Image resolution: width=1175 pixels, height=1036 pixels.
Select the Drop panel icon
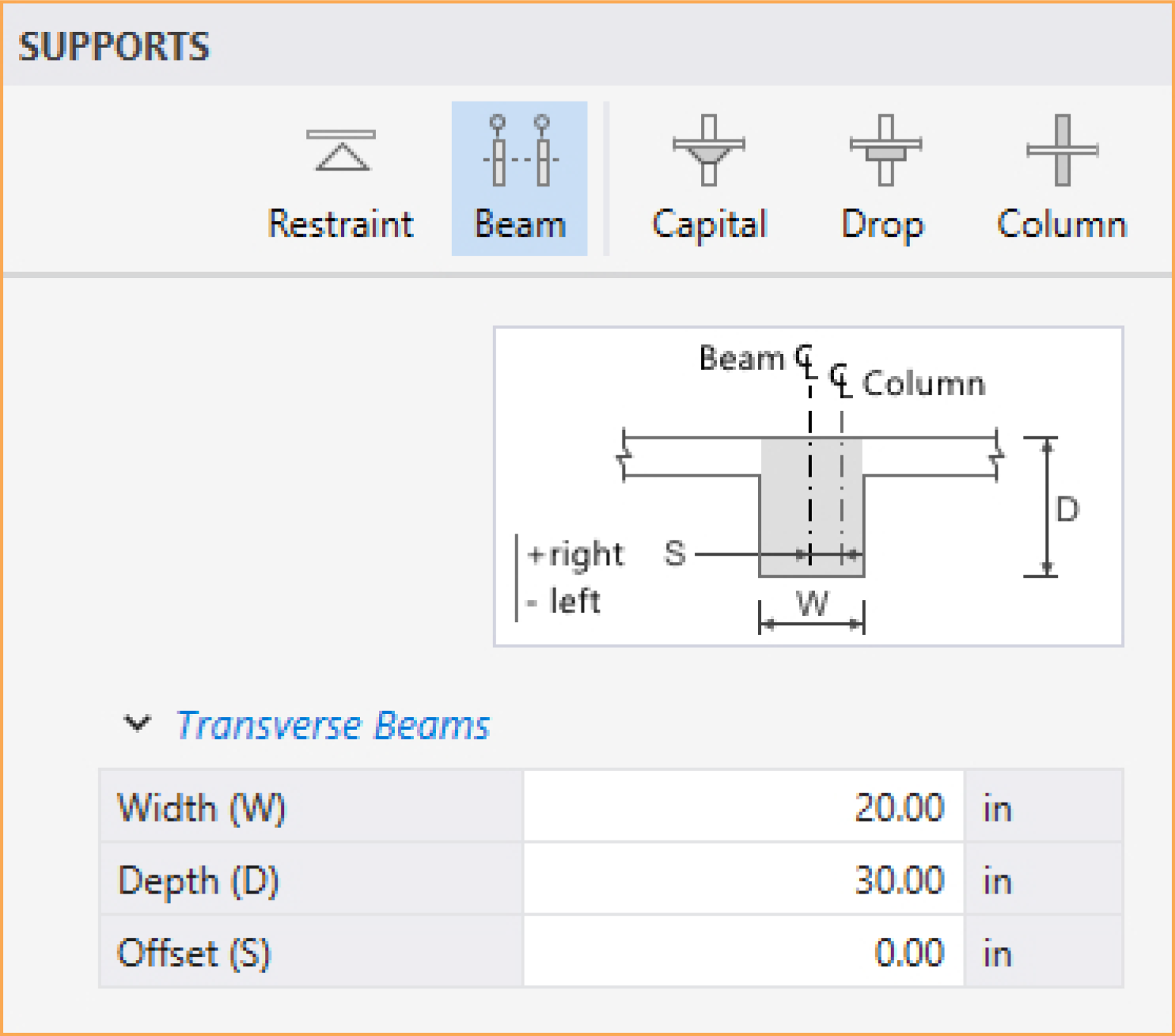(885, 150)
